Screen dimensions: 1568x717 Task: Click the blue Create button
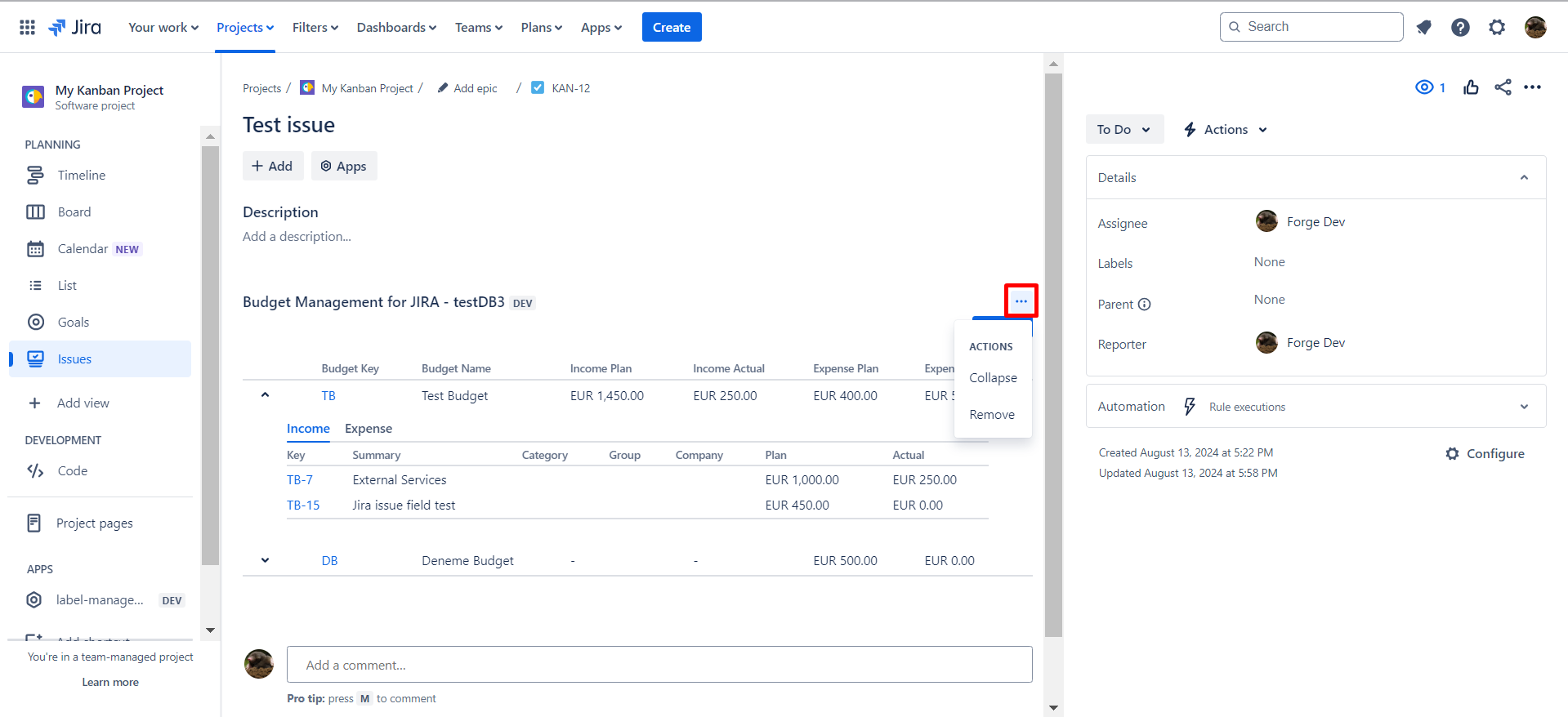(x=672, y=27)
